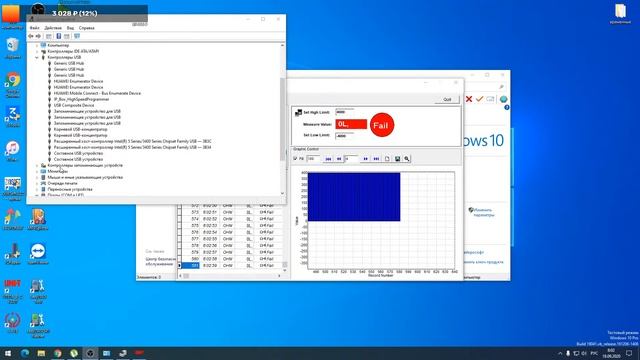Open Microsoft Edge from taskbar

[x=25, y=353]
